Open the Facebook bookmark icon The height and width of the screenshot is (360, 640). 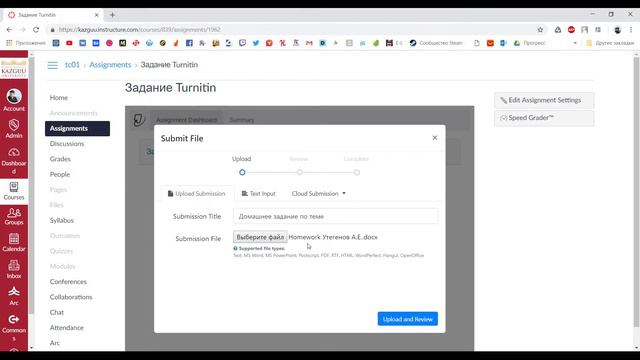189,43
